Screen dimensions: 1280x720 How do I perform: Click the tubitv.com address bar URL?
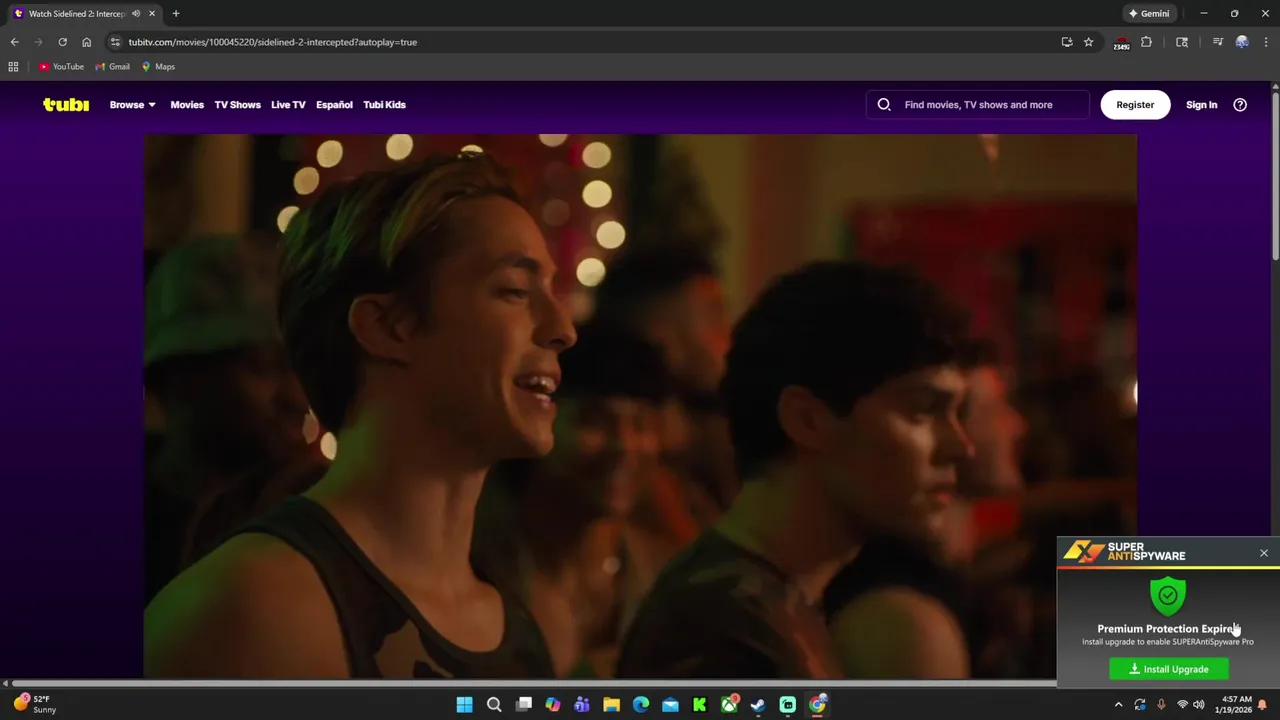[273, 42]
